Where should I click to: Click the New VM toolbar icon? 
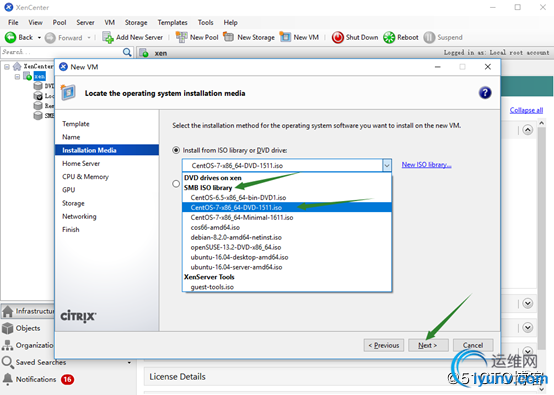coord(285,37)
